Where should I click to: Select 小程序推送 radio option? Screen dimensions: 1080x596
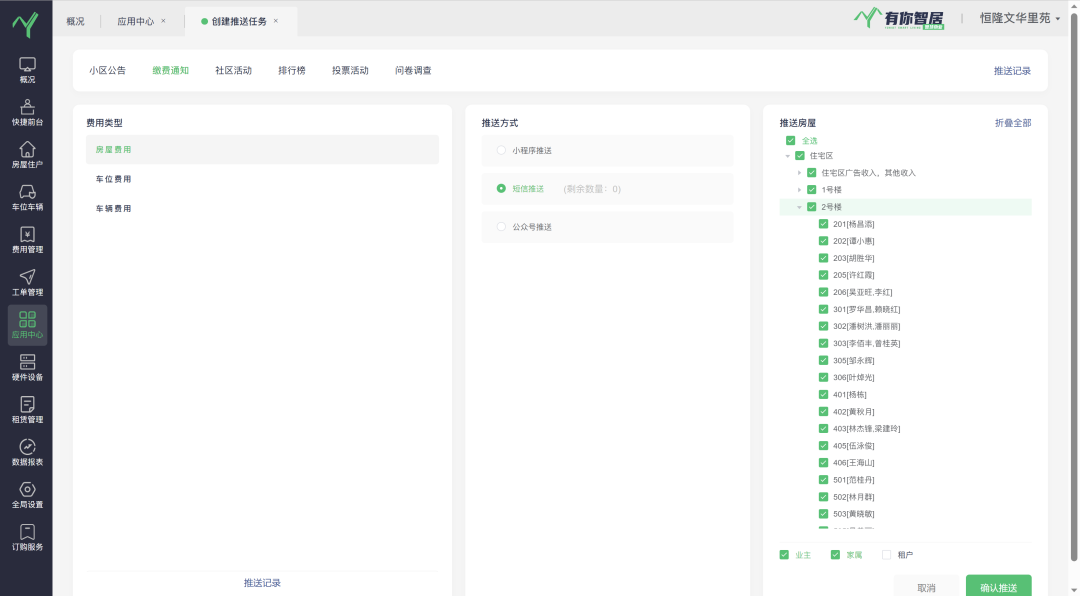pyautogui.click(x=501, y=150)
